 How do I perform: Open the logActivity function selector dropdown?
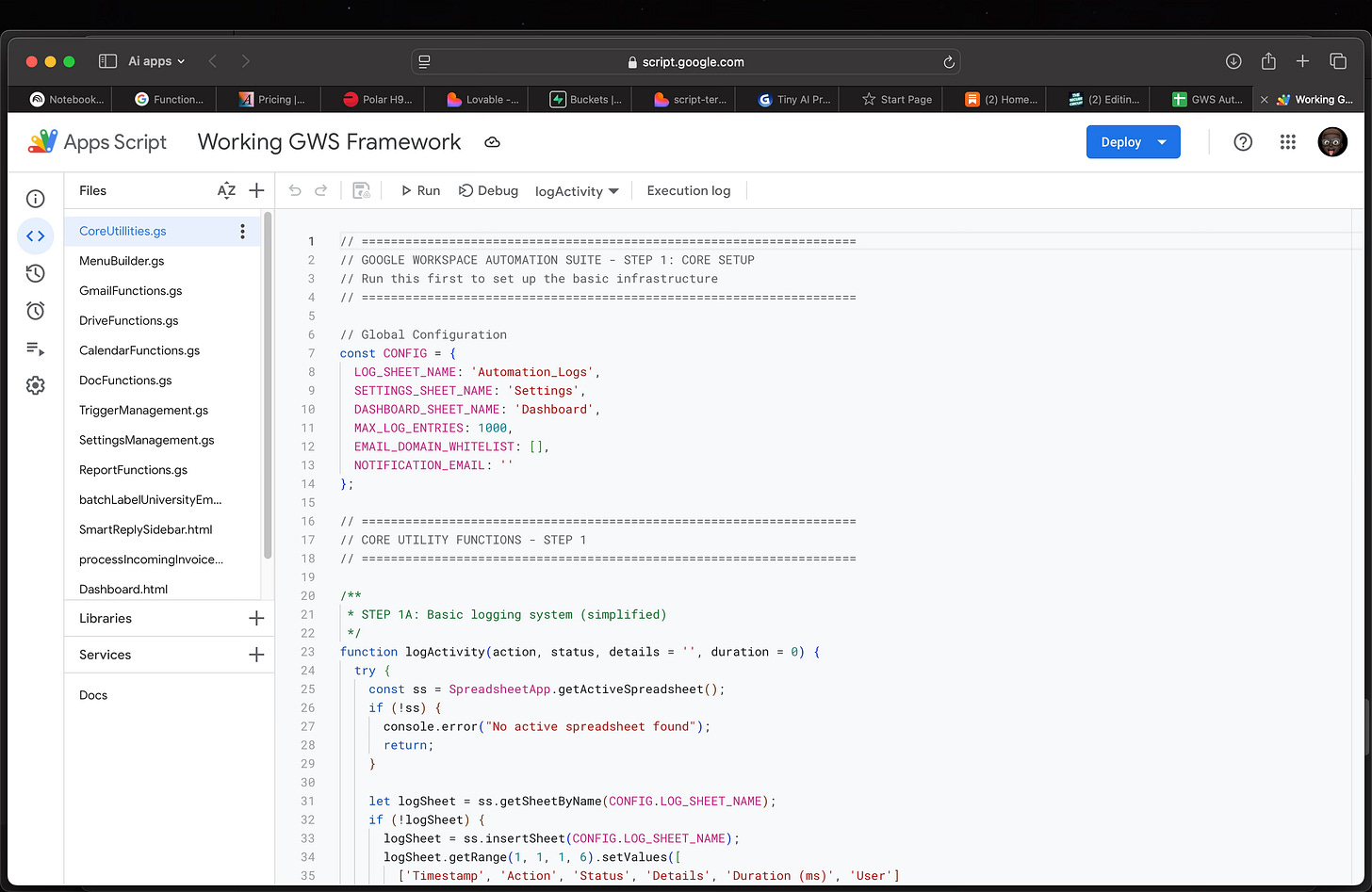point(577,190)
